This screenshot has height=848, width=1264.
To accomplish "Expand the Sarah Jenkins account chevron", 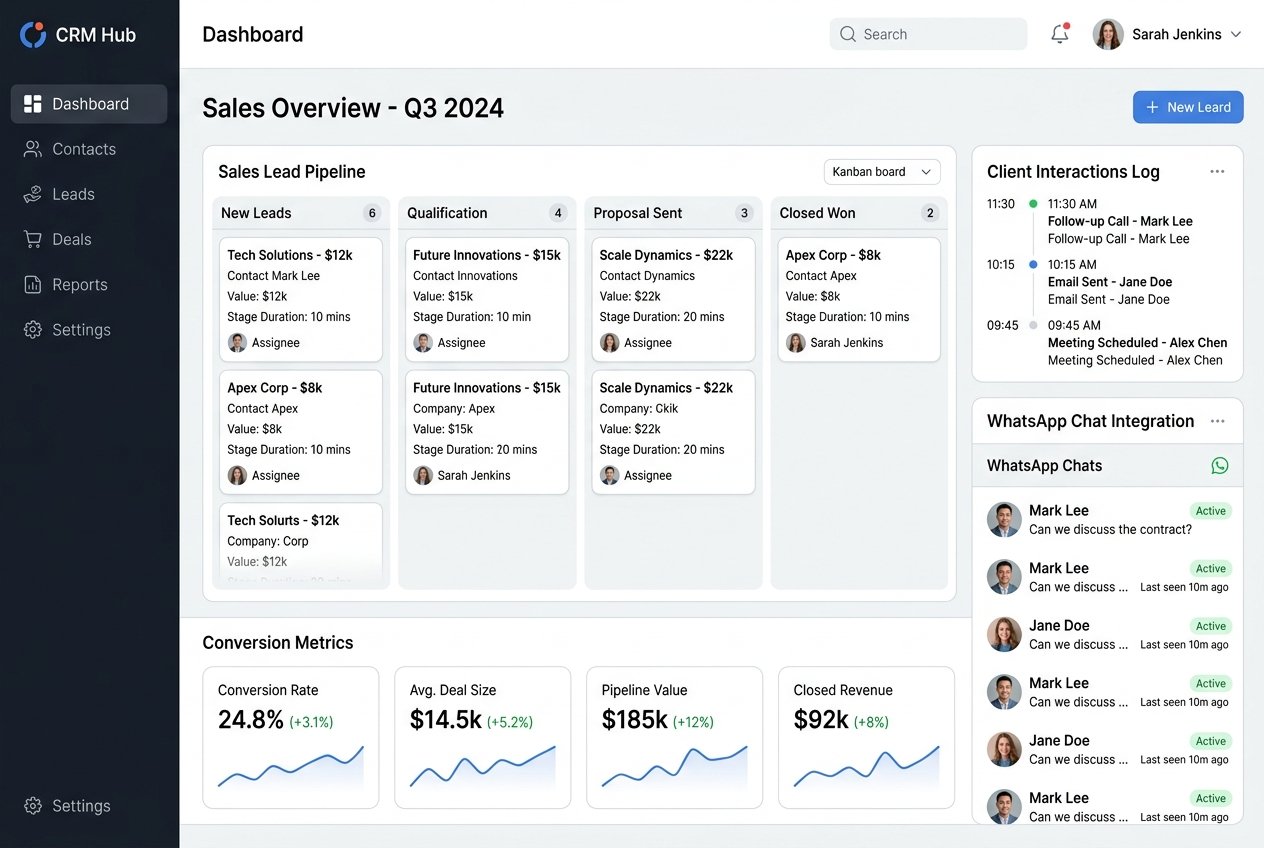I will pos(1235,34).
